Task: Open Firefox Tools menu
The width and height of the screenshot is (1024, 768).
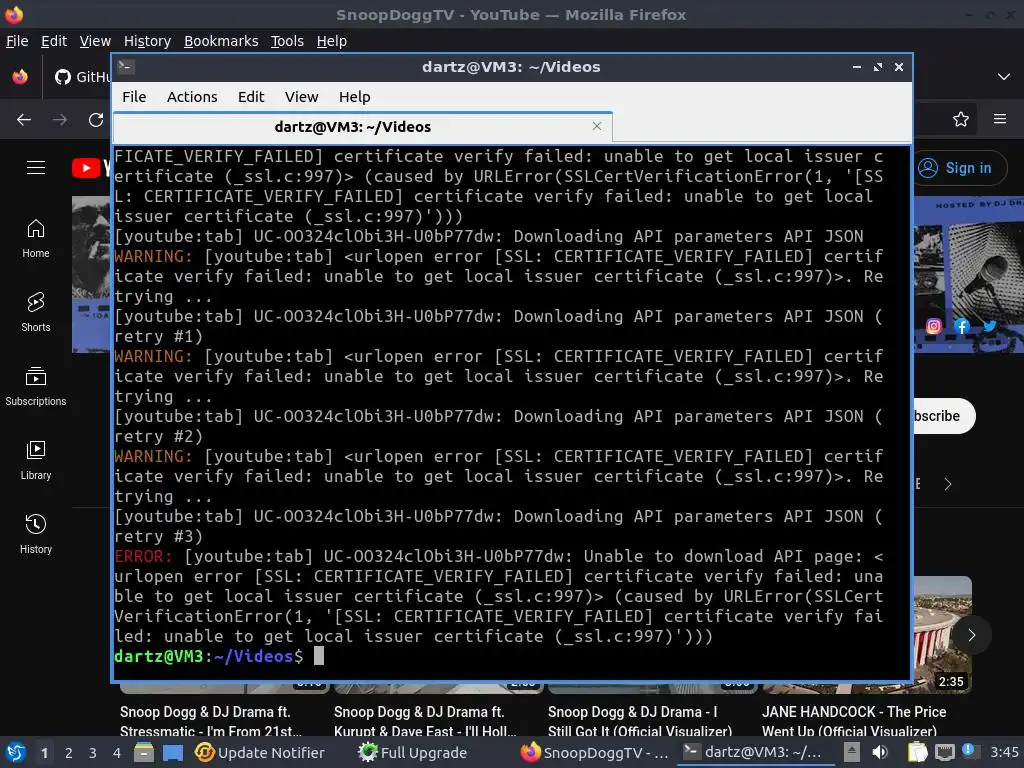Action: tap(287, 41)
